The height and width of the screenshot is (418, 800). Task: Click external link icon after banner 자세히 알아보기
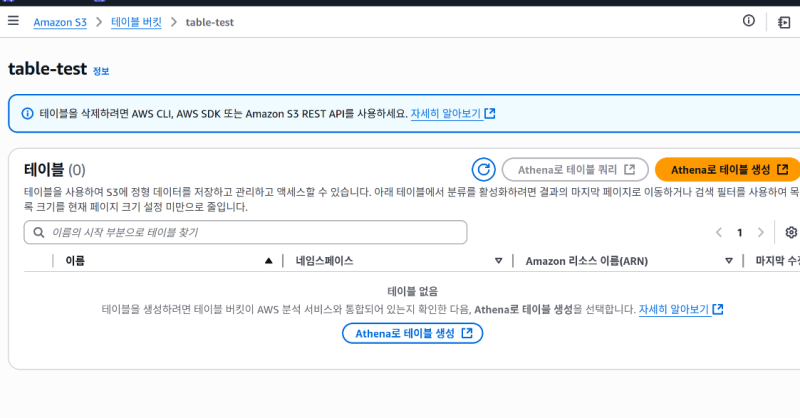[490, 113]
